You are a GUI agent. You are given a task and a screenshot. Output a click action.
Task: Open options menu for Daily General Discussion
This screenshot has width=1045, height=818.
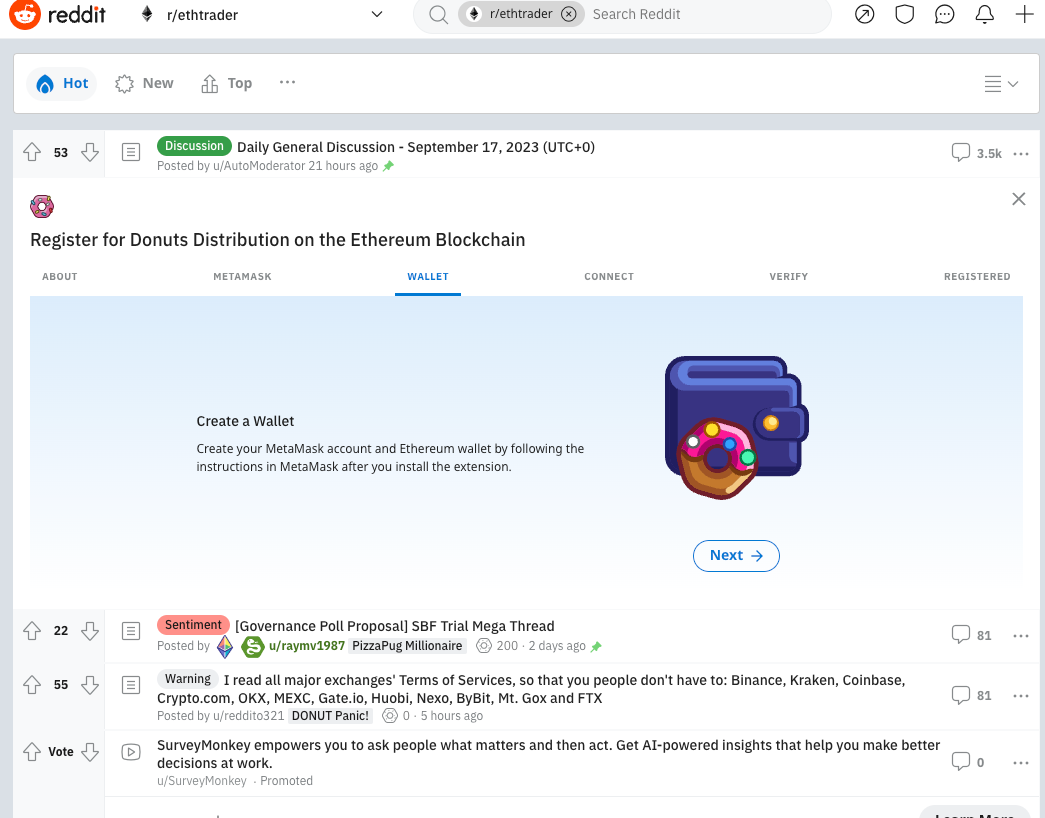coord(1021,153)
